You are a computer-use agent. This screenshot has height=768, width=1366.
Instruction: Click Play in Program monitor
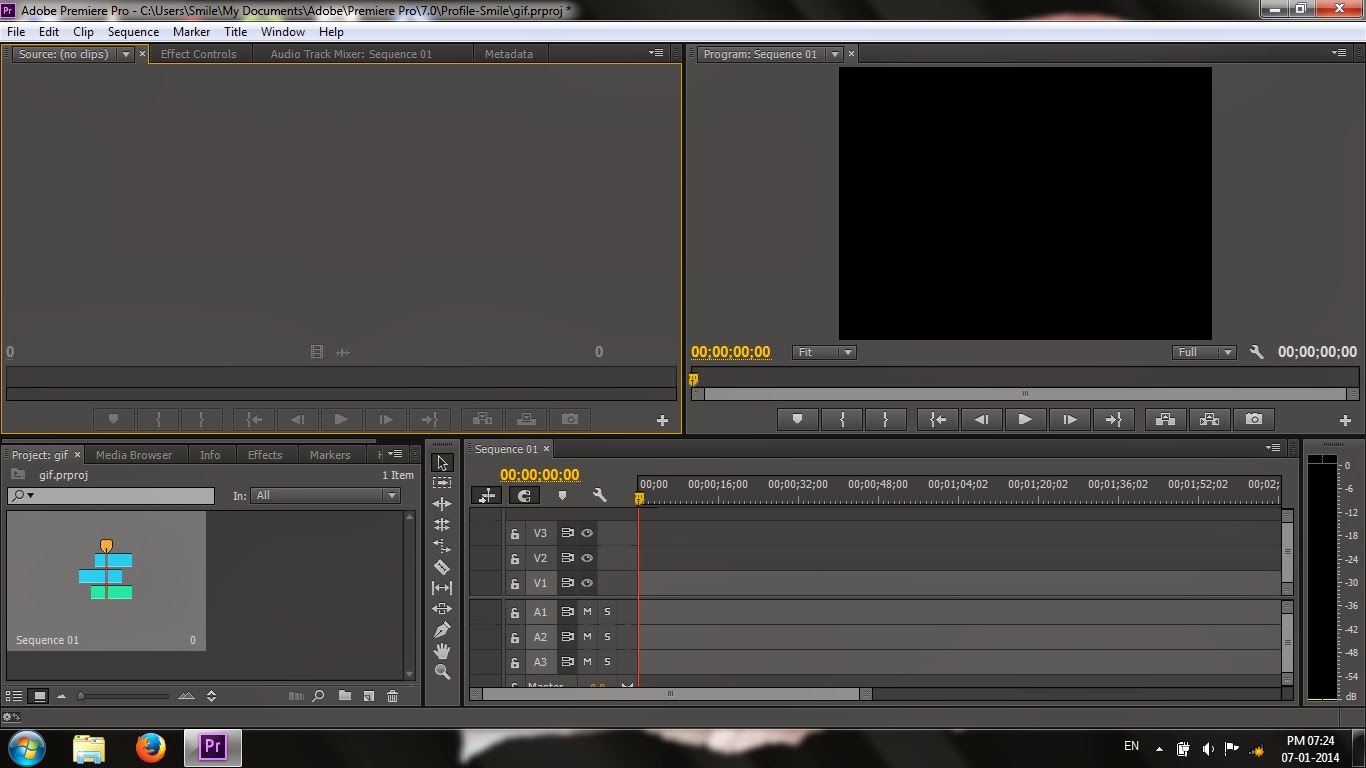[1024, 420]
